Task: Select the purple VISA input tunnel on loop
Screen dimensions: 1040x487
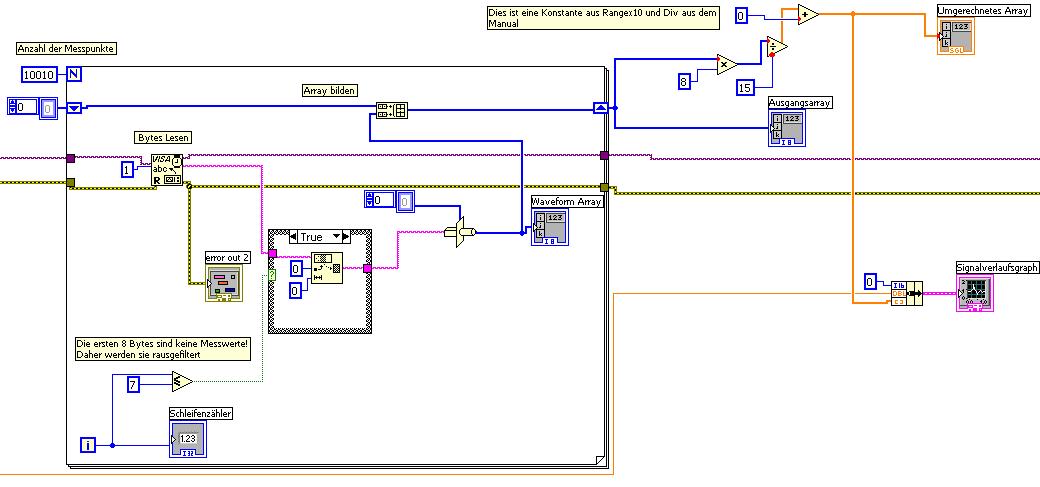Action: (71, 158)
